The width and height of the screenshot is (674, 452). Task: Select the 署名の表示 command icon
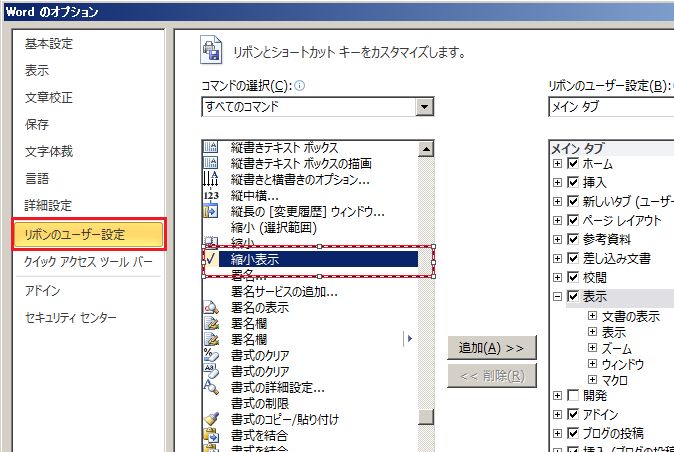(211, 307)
